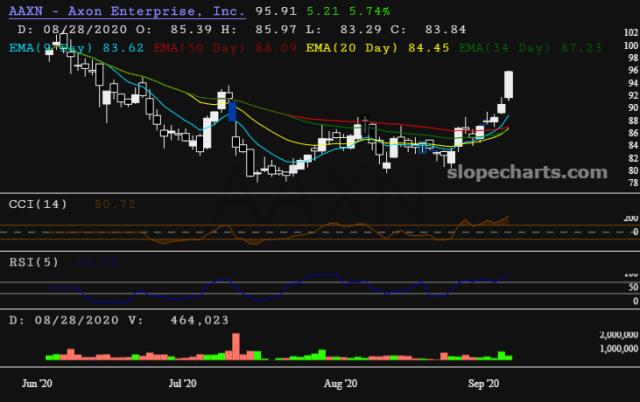
Task: Click the blue candlestick in mid-July
Action: 232,110
